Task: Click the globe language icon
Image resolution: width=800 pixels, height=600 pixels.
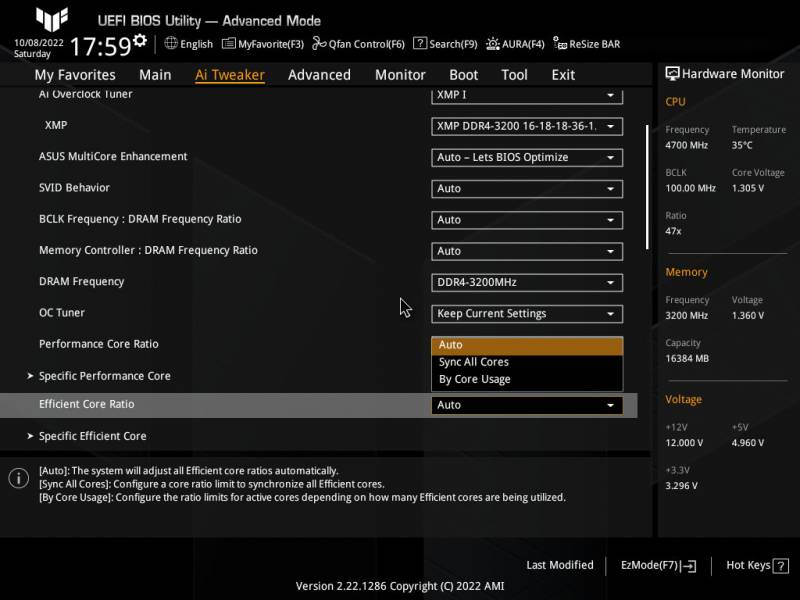Action: pos(171,43)
